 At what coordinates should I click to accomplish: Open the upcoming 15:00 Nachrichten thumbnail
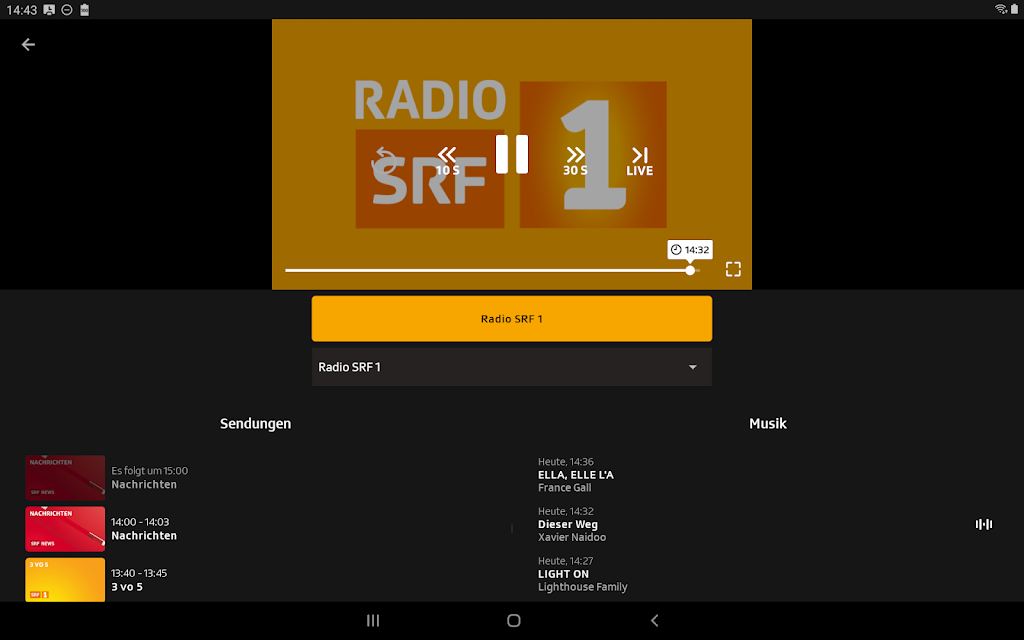tap(65, 477)
